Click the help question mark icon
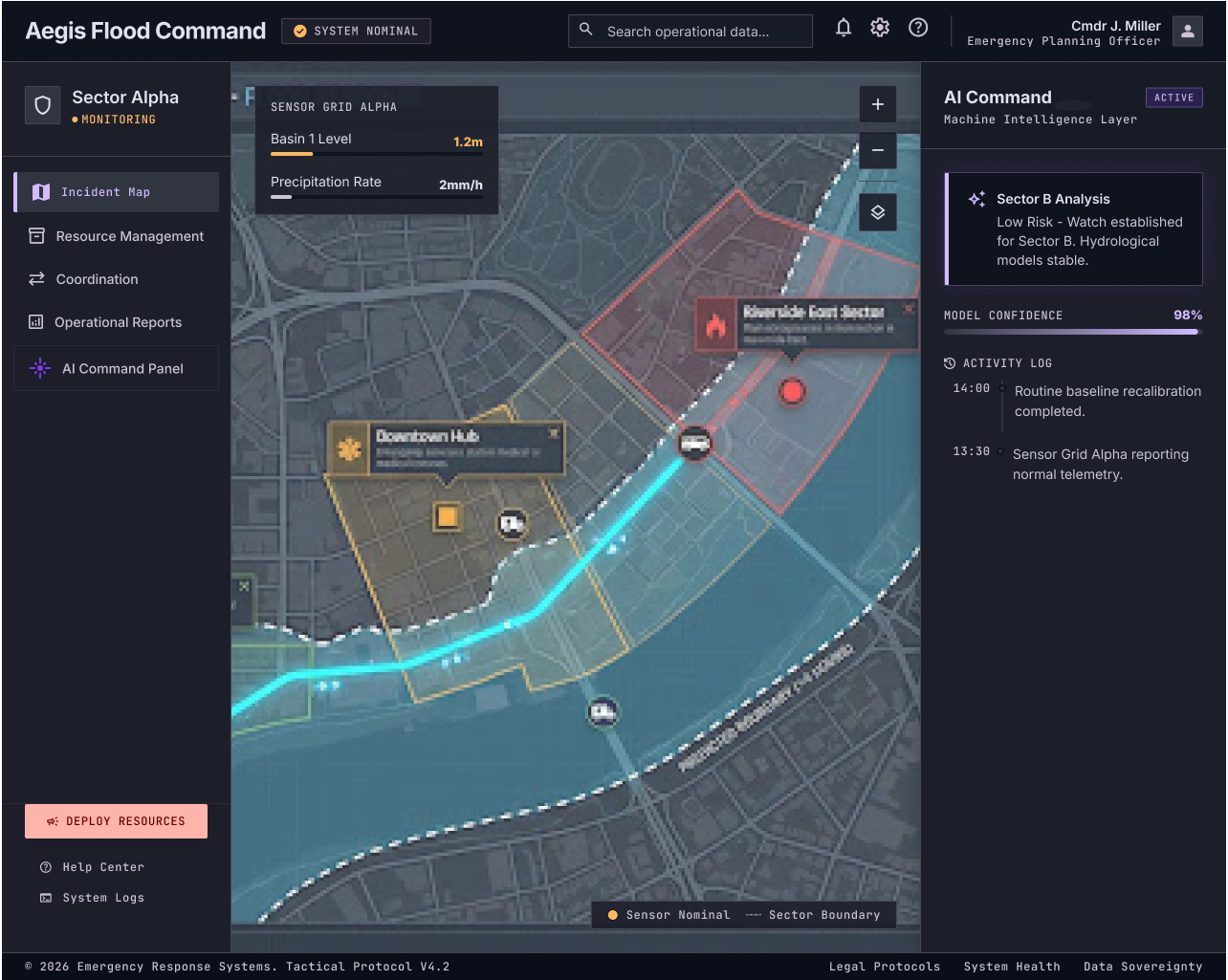This screenshot has height=980, width=1228. pos(918,28)
